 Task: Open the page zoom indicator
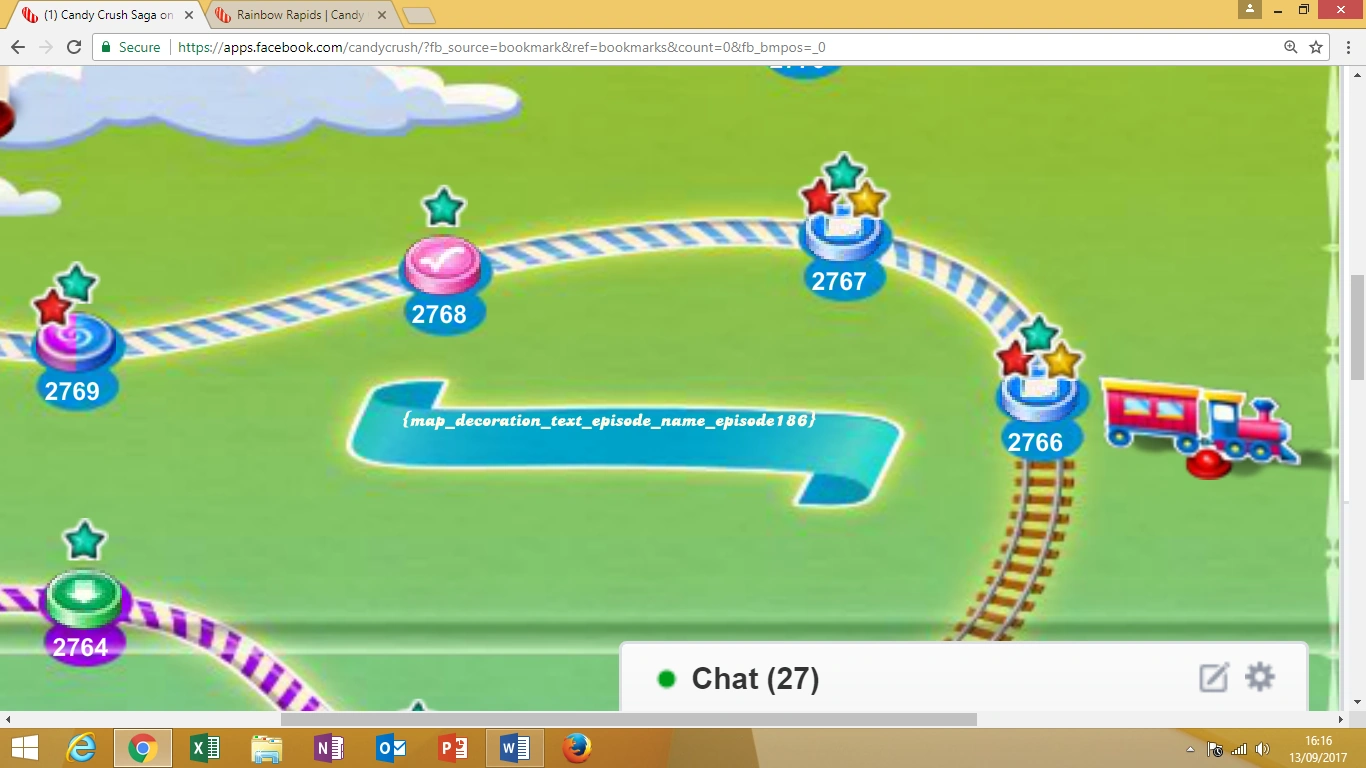[x=1291, y=47]
